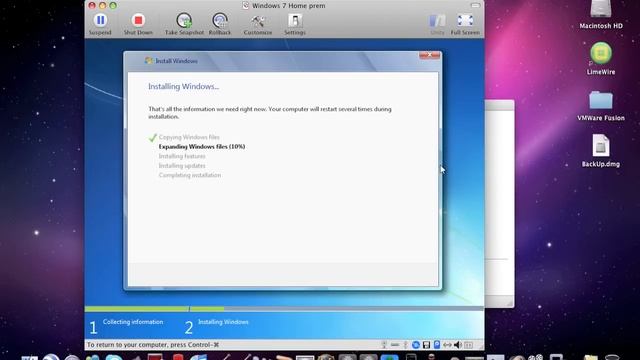Screen dimensions: 640x360
Task: Click the greyed Unity toolbar icon
Action: point(437,24)
